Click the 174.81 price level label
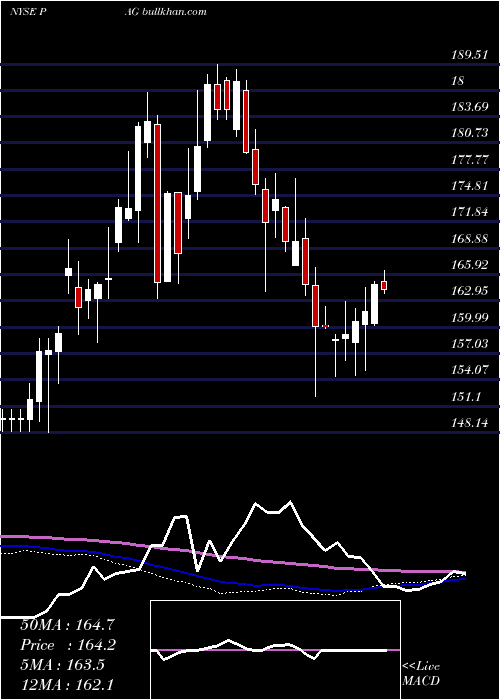 (x=470, y=186)
